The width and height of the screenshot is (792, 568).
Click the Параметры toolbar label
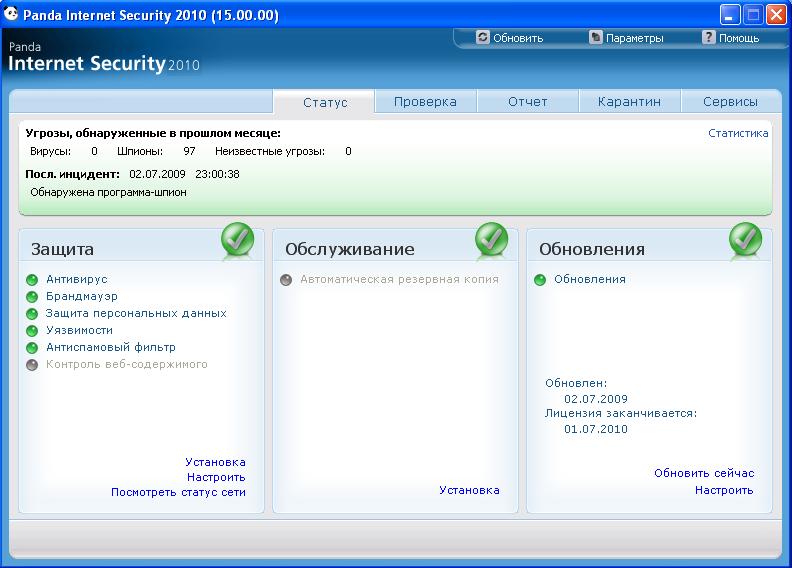click(635, 38)
